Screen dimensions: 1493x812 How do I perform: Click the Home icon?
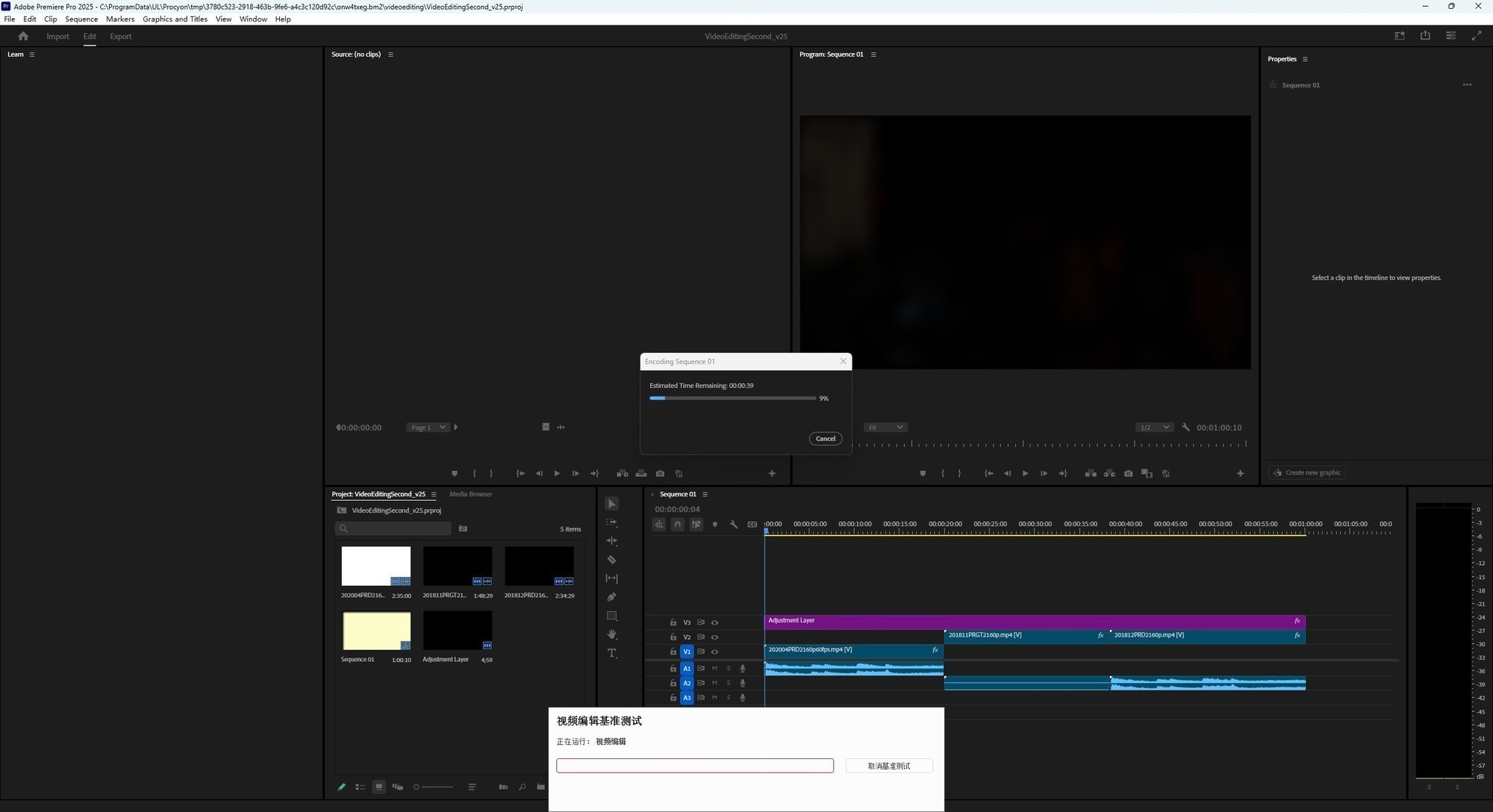pos(23,36)
